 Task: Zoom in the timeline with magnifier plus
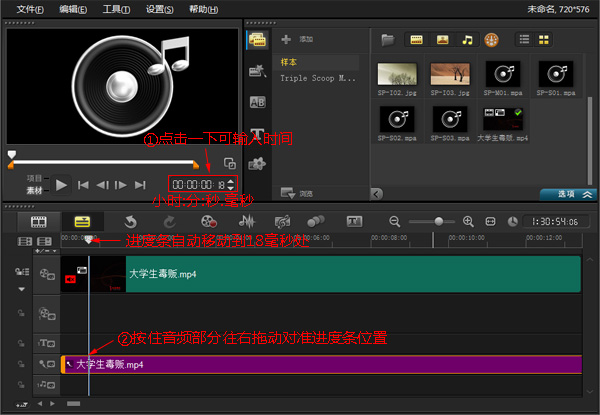[x=468, y=221]
